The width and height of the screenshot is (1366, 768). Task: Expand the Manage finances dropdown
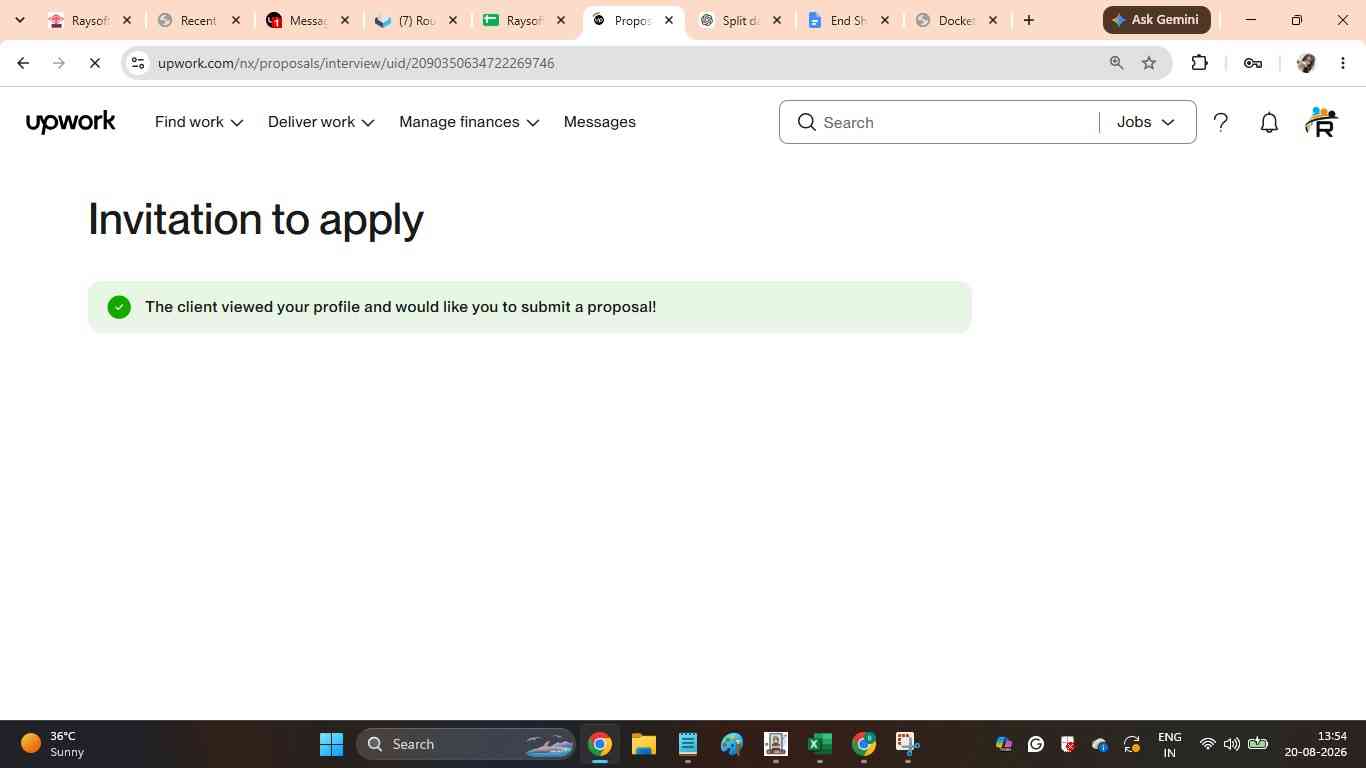tap(469, 122)
